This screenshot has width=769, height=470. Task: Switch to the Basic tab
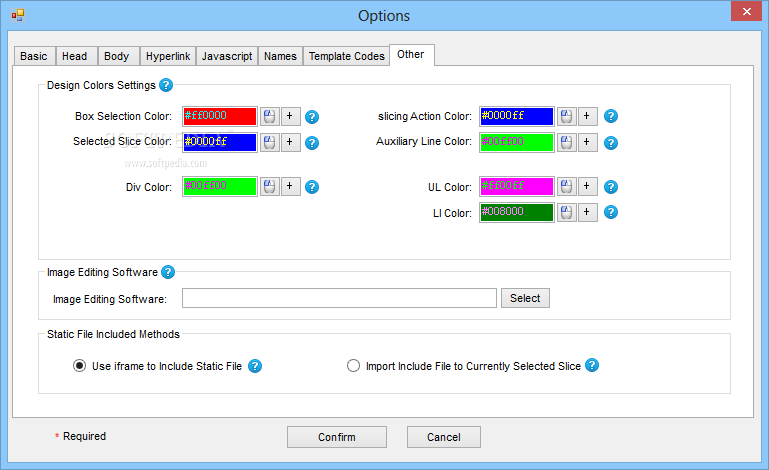click(x=34, y=56)
